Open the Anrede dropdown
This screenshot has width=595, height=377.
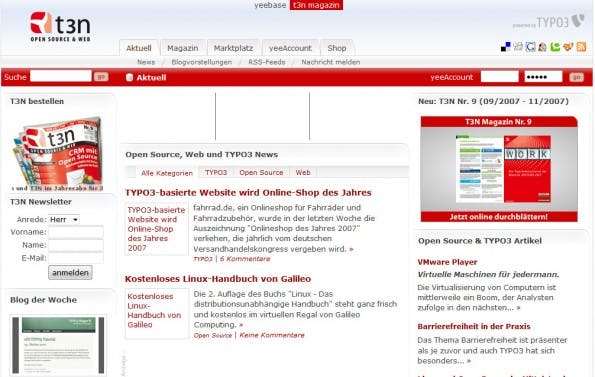click(64, 220)
